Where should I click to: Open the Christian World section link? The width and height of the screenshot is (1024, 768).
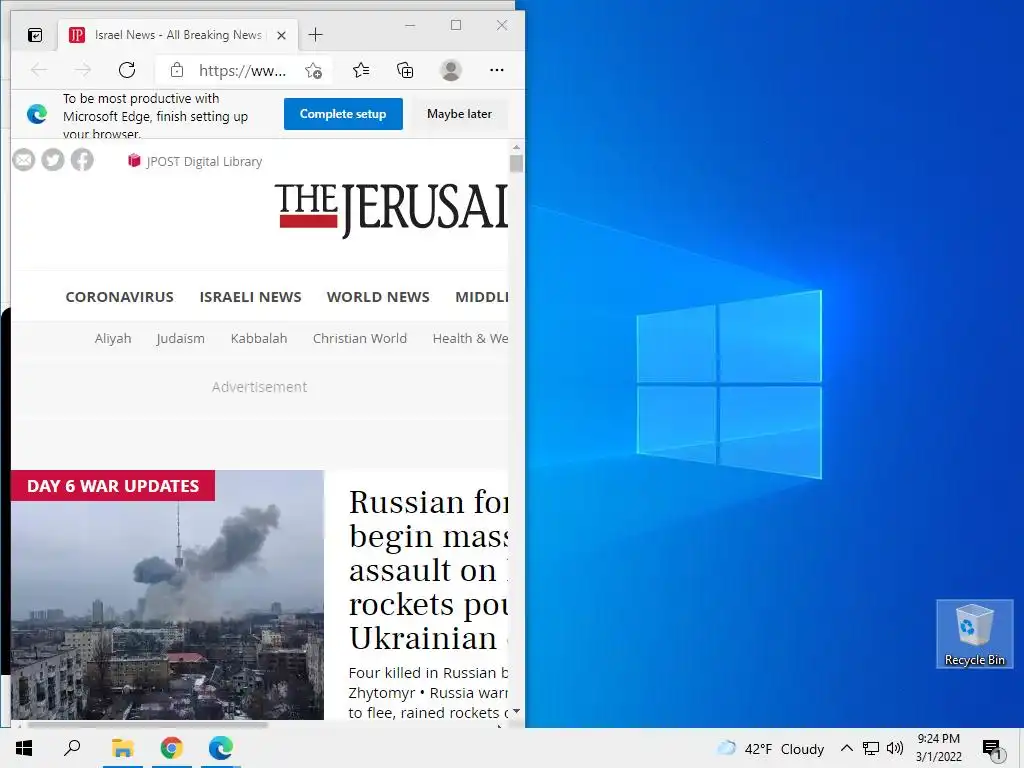click(360, 338)
